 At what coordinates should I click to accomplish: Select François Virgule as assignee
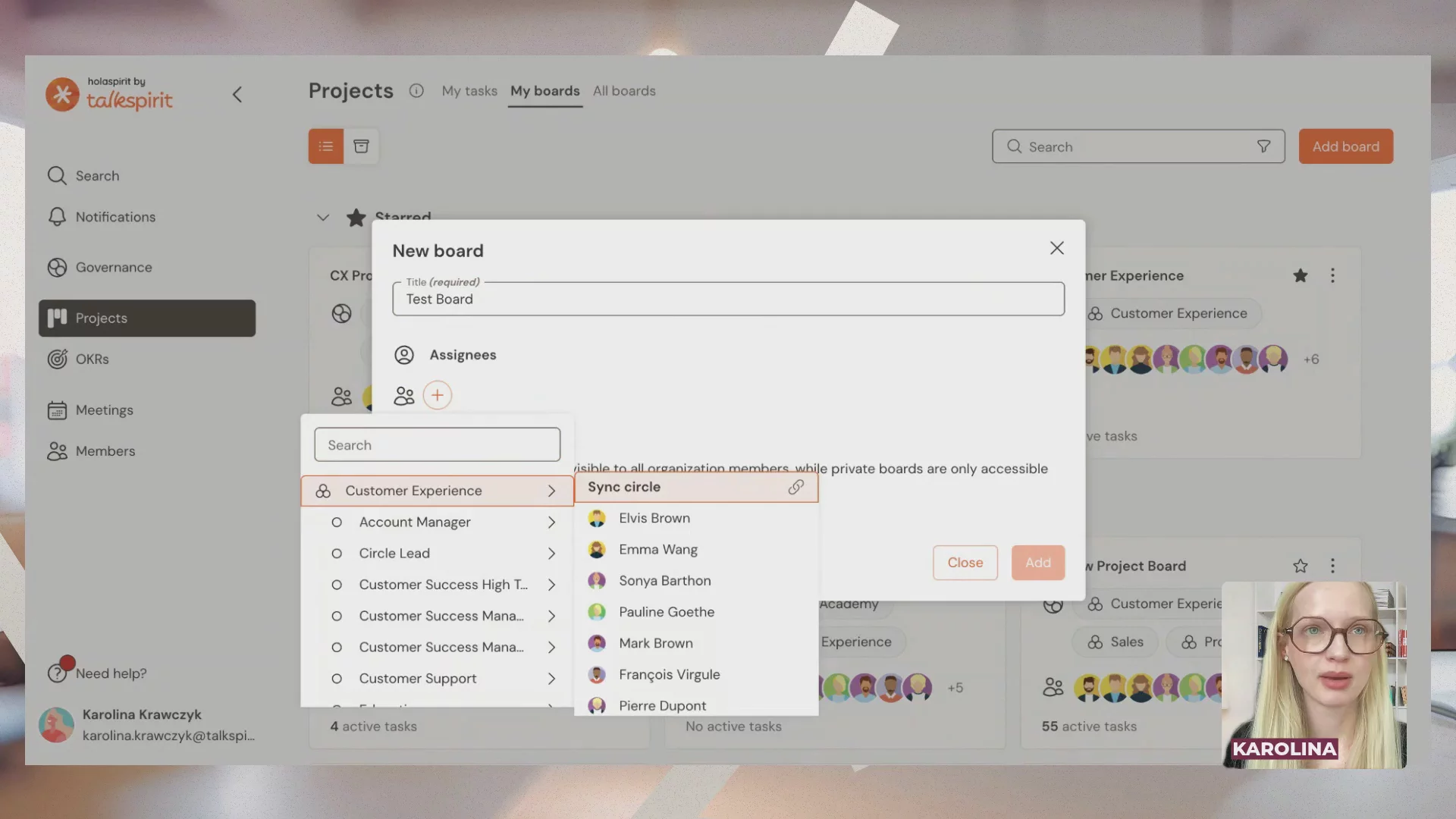point(696,675)
